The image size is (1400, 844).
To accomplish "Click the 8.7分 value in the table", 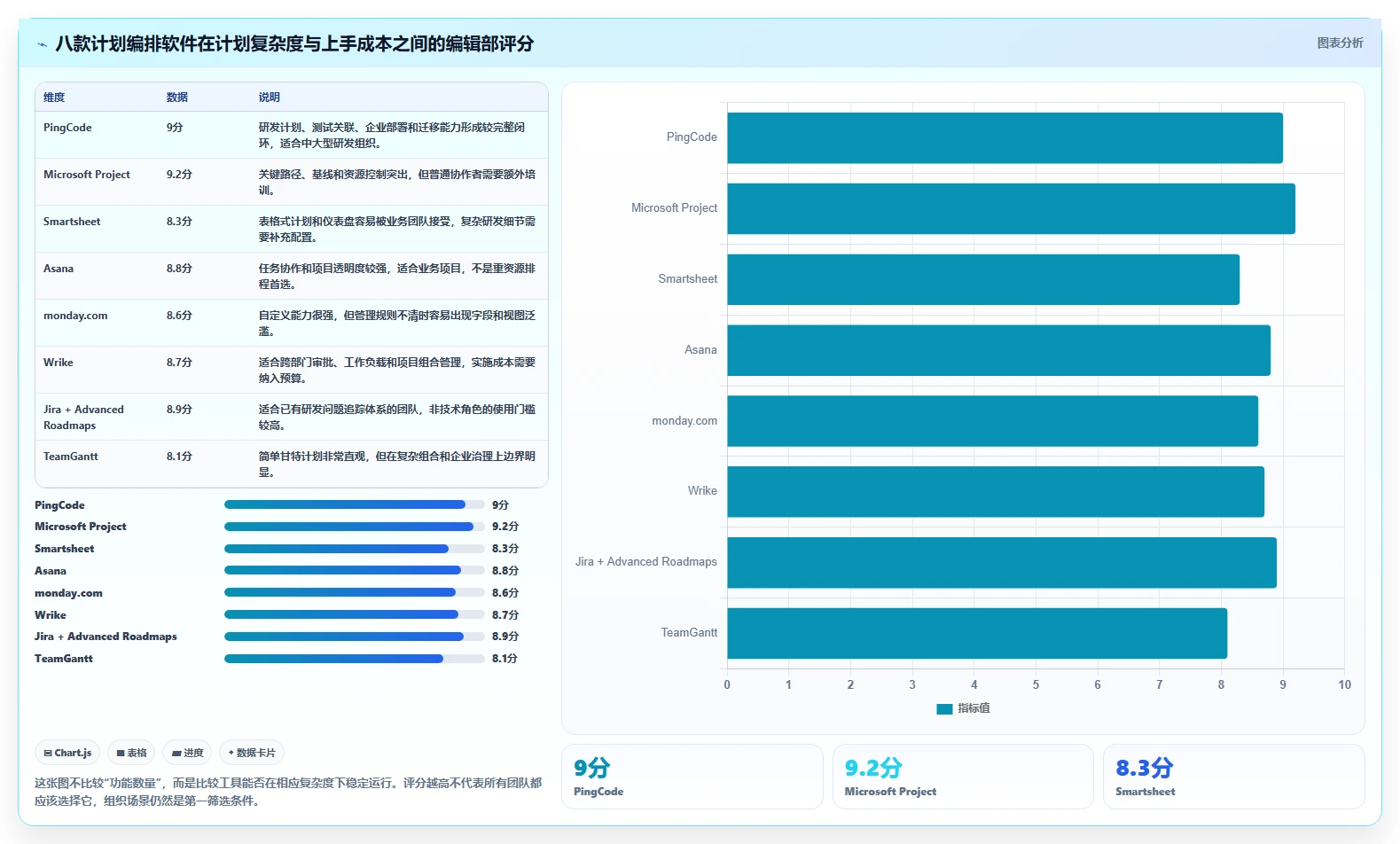I will pyautogui.click(x=179, y=363).
